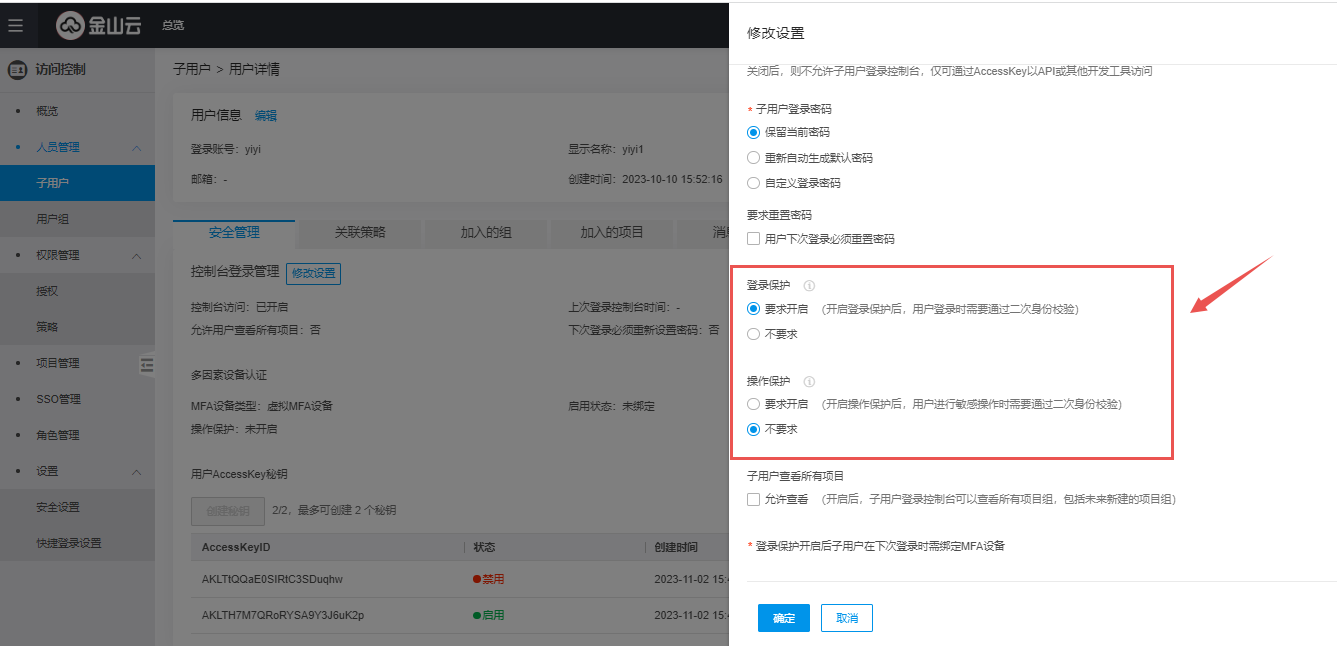Click the 创建秘钥 button
The image size is (1337, 646).
pyautogui.click(x=228, y=510)
